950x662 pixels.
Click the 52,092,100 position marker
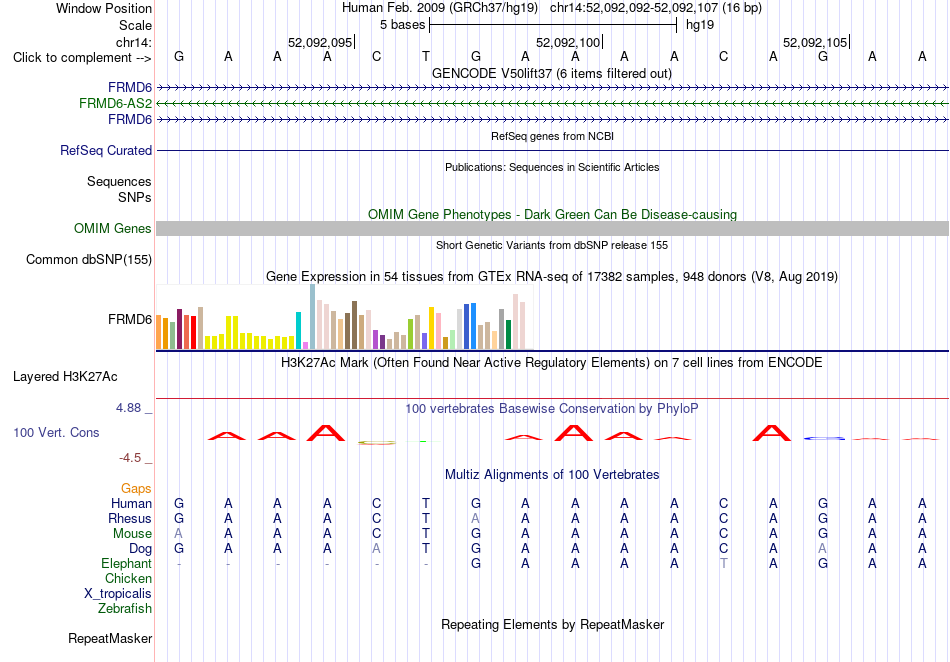[568, 42]
